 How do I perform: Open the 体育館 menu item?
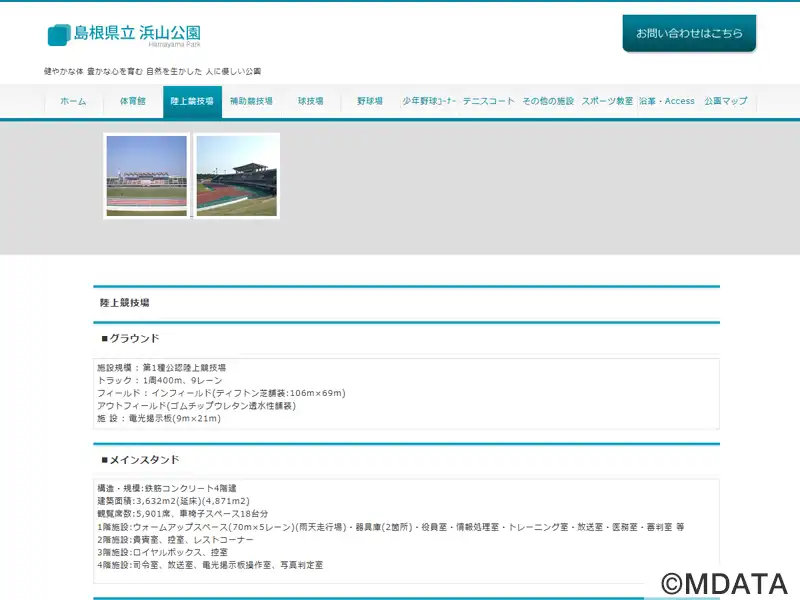click(x=133, y=101)
